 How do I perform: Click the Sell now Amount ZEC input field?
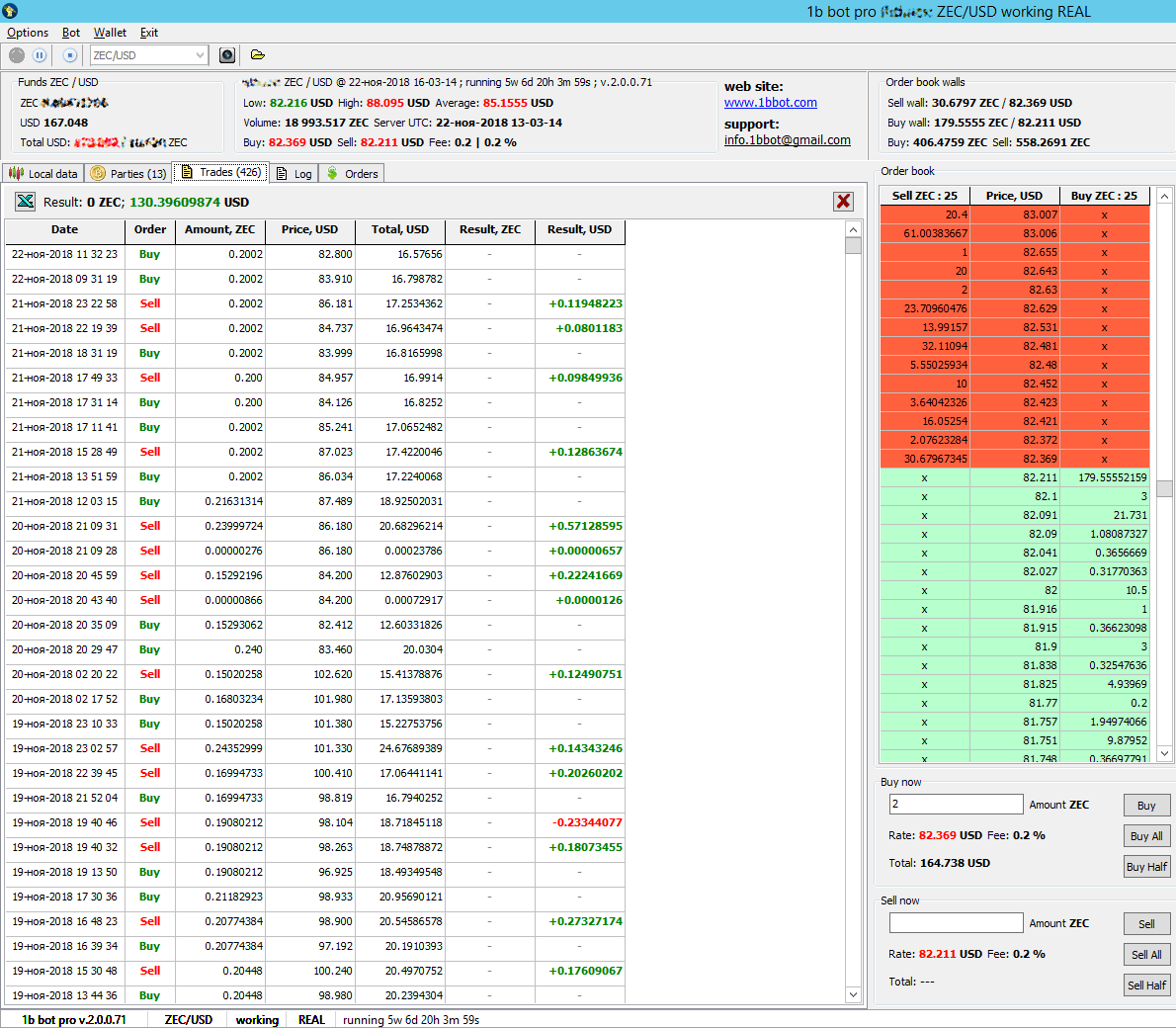956,923
